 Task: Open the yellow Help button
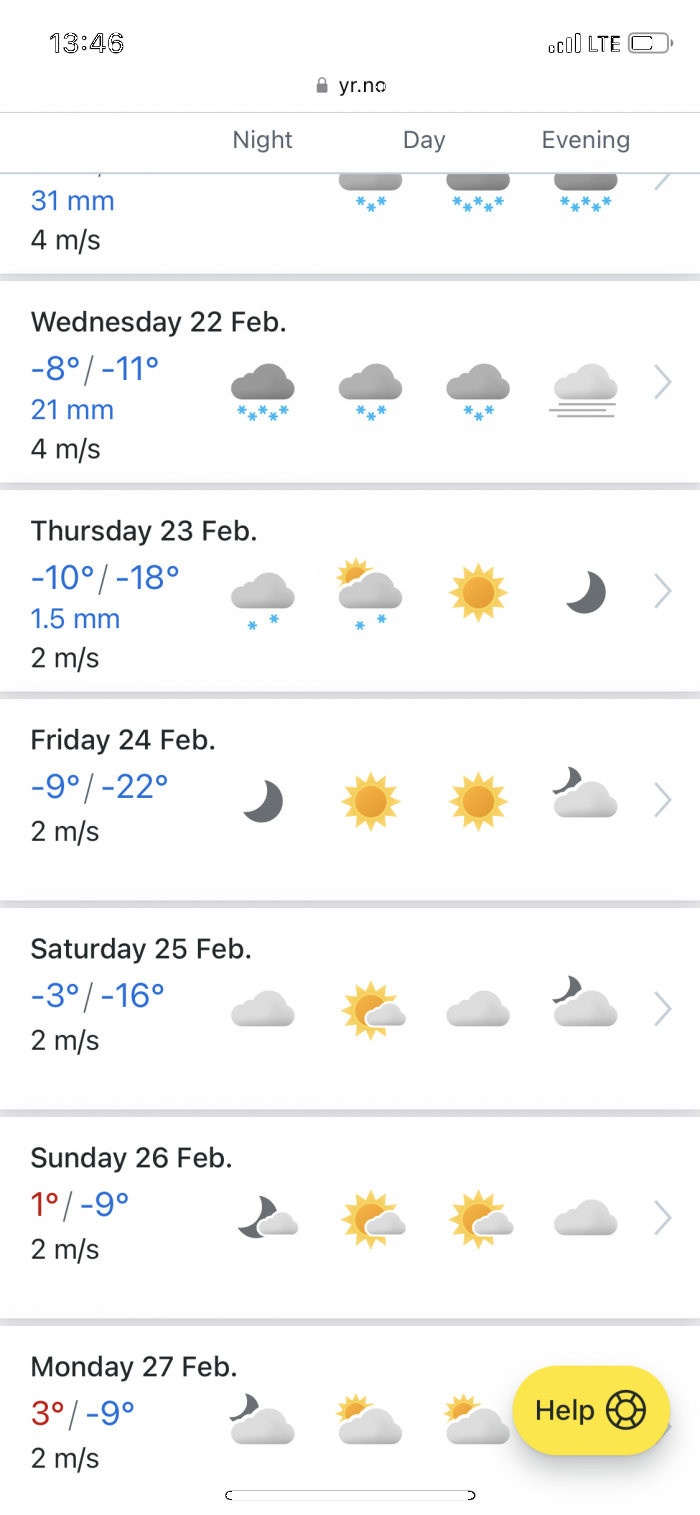(591, 1410)
